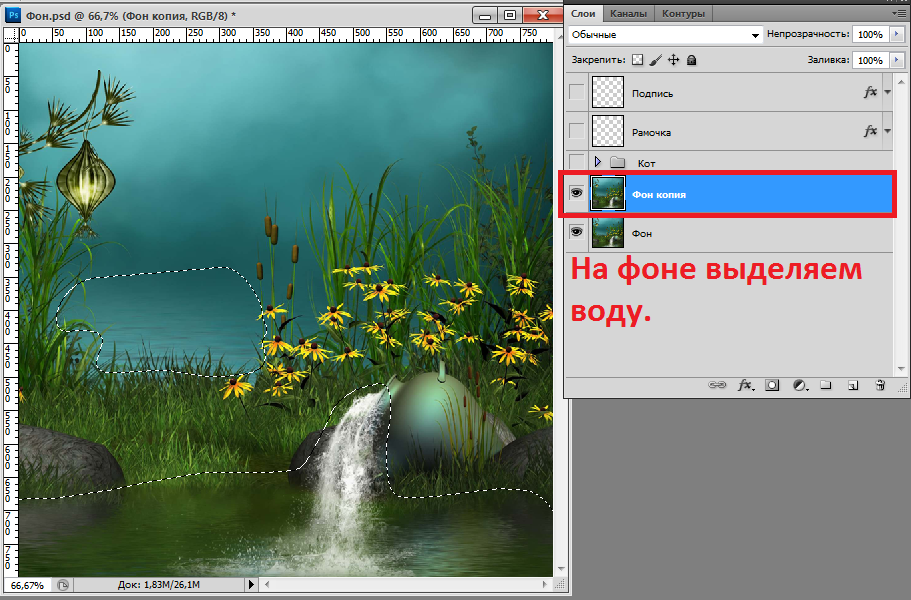Click the Заливка value field
911x600 pixels.
(870, 60)
